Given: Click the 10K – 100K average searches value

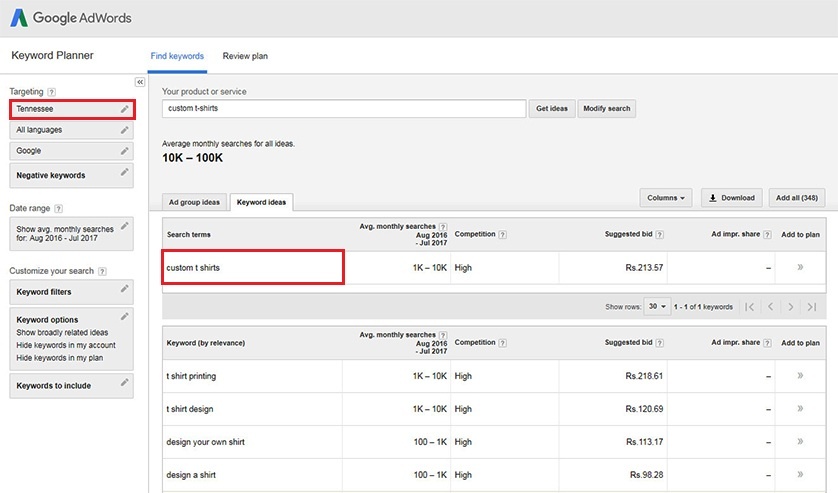Looking at the screenshot, I should pyautogui.click(x=192, y=158).
